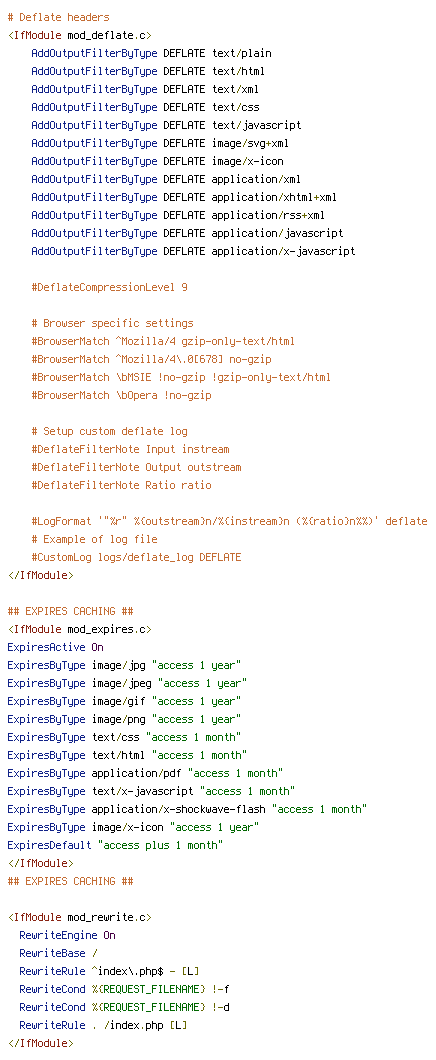This screenshot has width=436, height=1060.
Task: Click the ExpiresDefault 'access plus 1 month' line
Action: 115,845
